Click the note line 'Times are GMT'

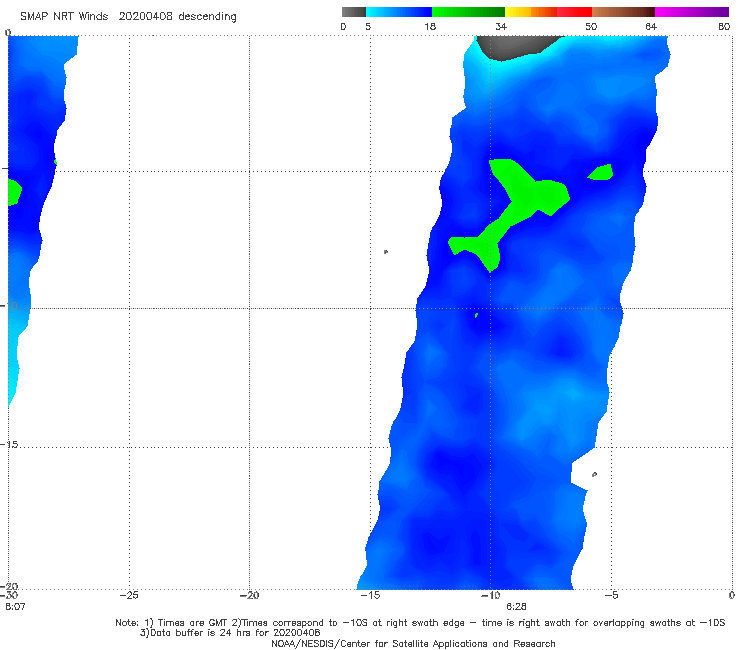[194, 623]
